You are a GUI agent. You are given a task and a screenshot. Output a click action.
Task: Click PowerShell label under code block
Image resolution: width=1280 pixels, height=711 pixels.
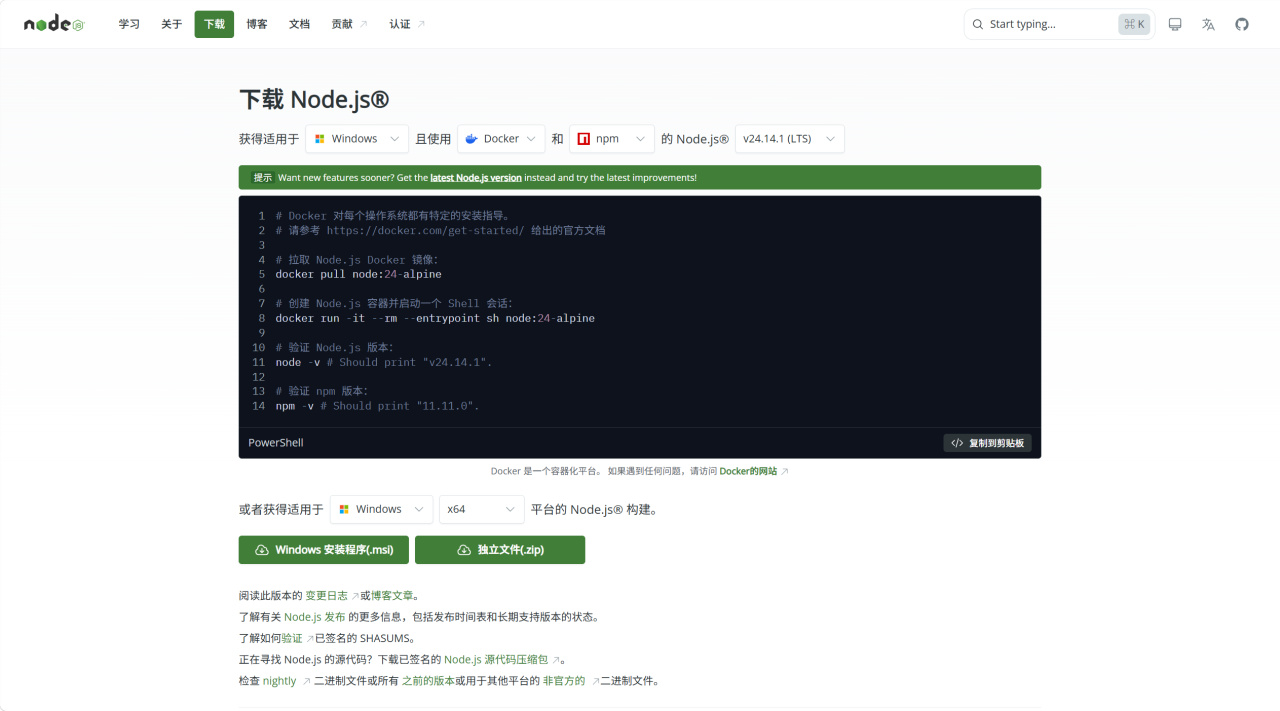(x=276, y=443)
